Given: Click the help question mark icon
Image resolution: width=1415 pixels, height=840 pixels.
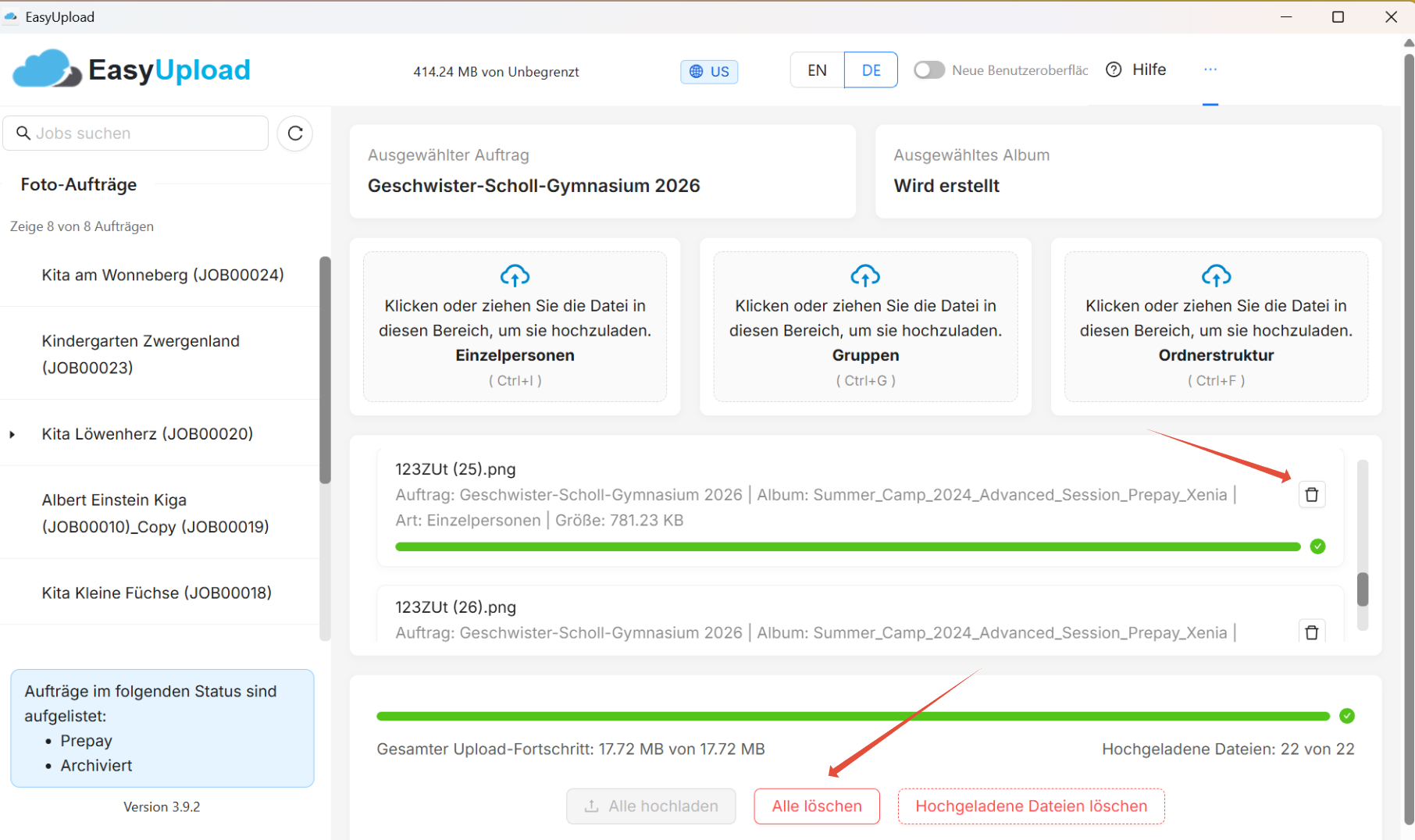Looking at the screenshot, I should click(x=1114, y=69).
